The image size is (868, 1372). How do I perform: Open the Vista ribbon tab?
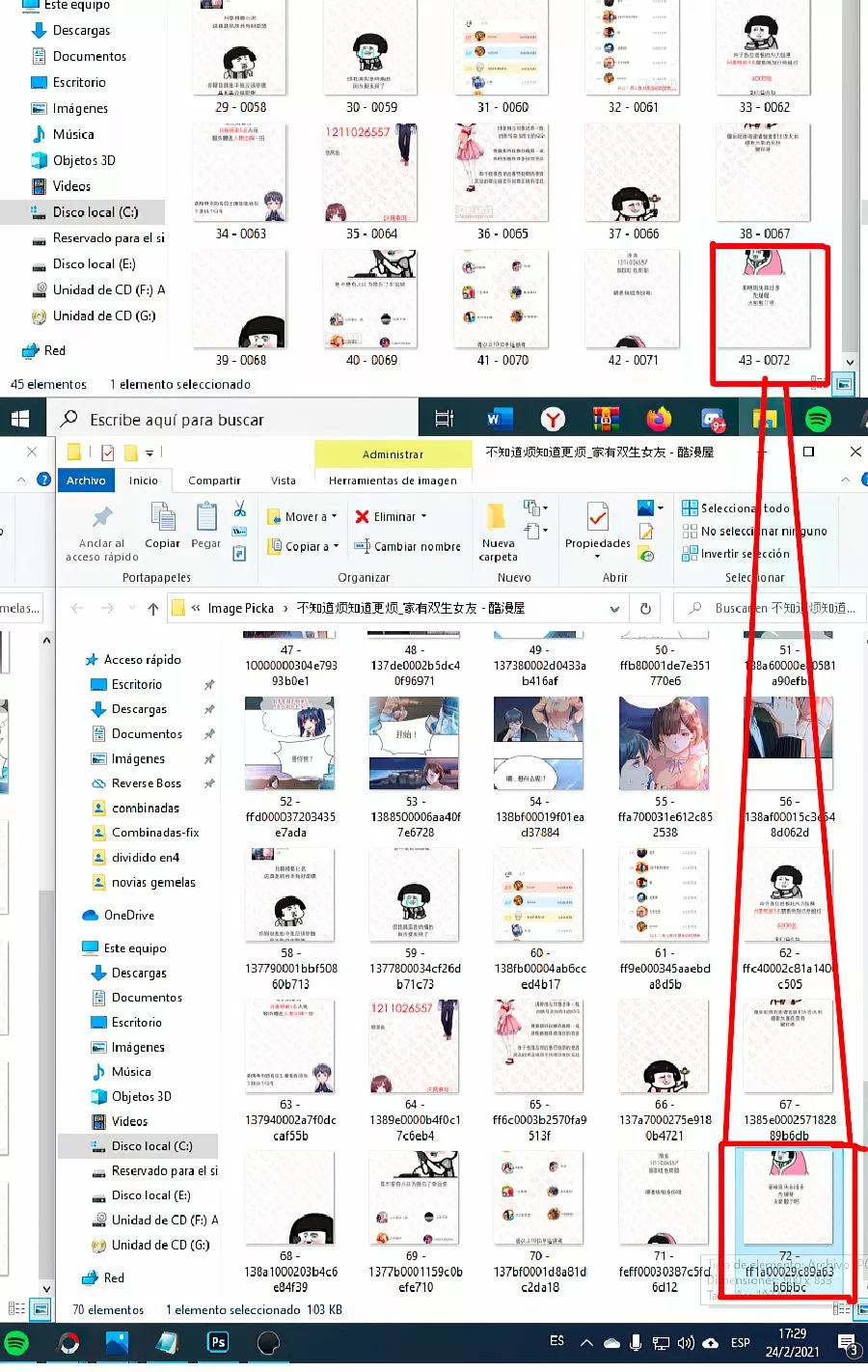[x=284, y=480]
